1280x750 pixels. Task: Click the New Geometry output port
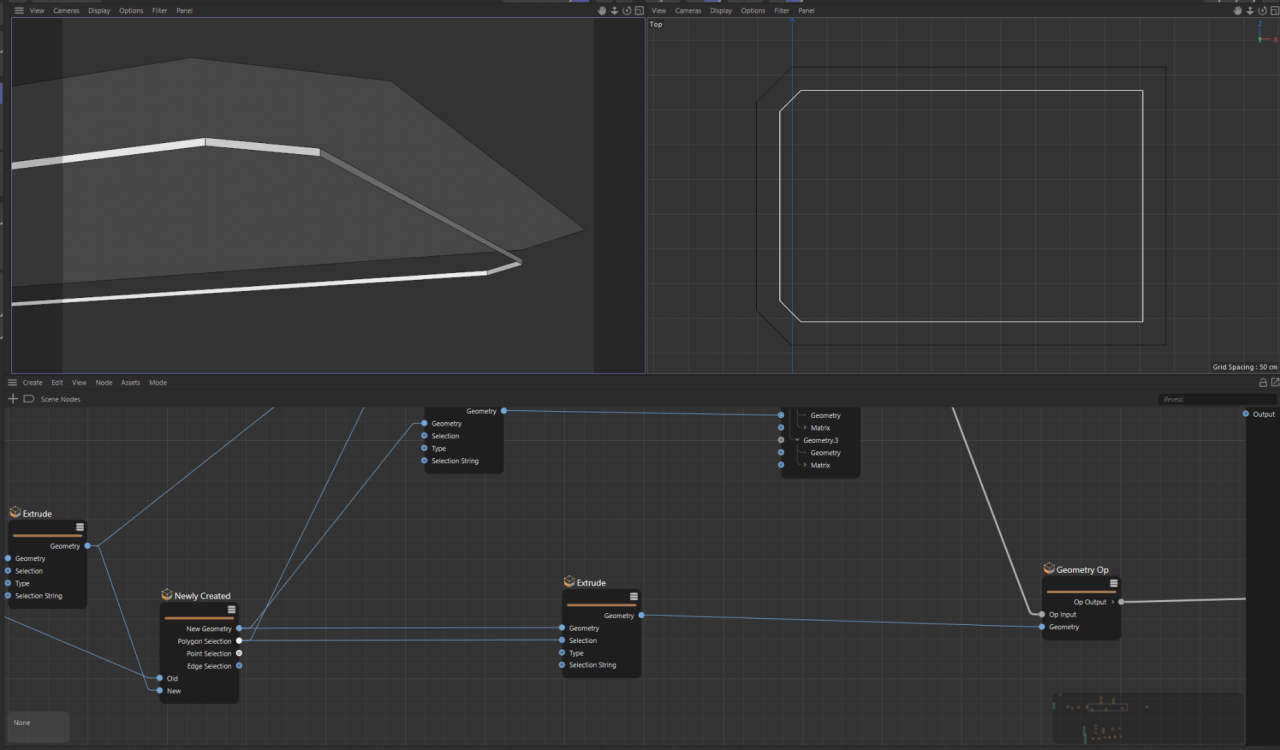point(238,628)
